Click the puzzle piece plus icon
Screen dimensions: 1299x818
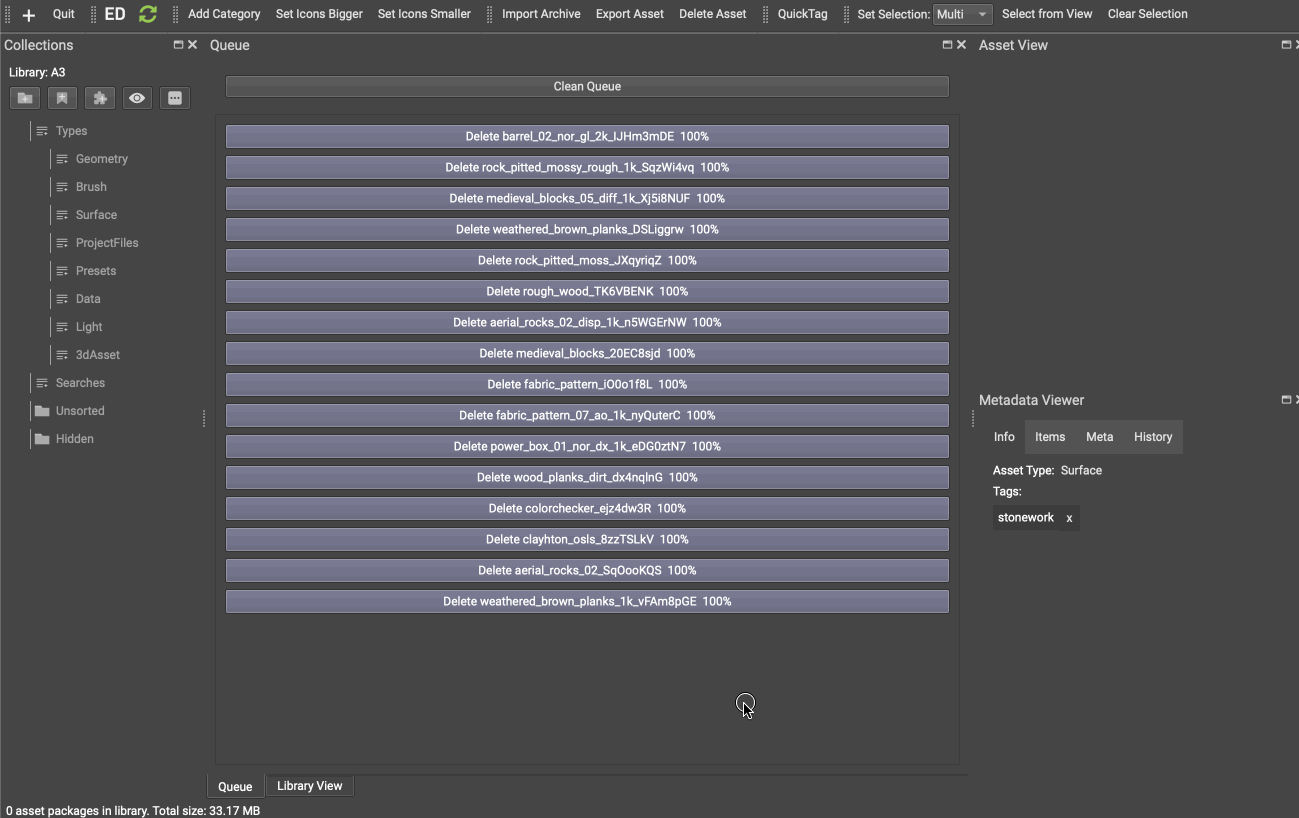(99, 98)
